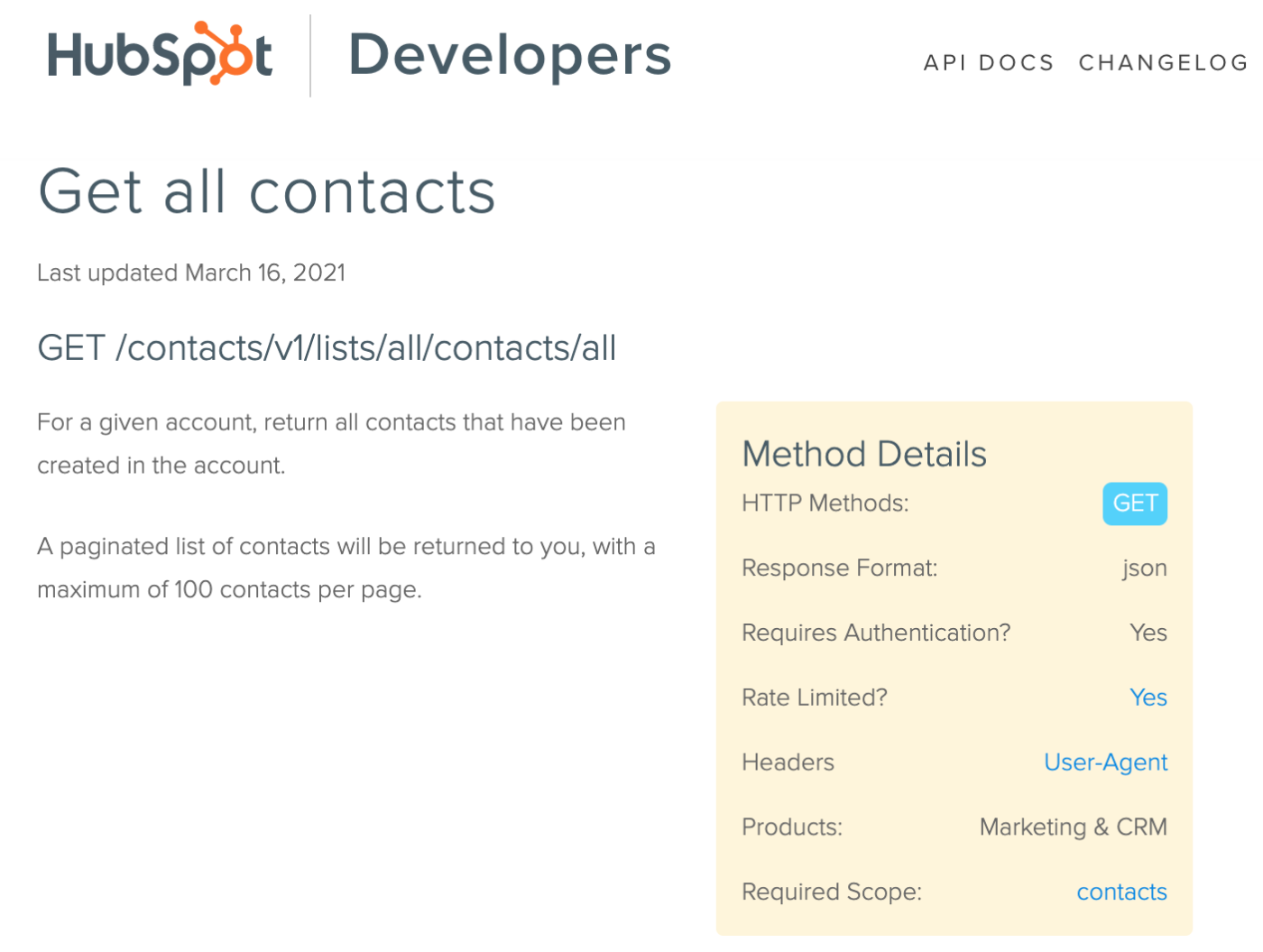Click the paragraph about paginated contacts list
The image size is (1263, 952).
[346, 568]
